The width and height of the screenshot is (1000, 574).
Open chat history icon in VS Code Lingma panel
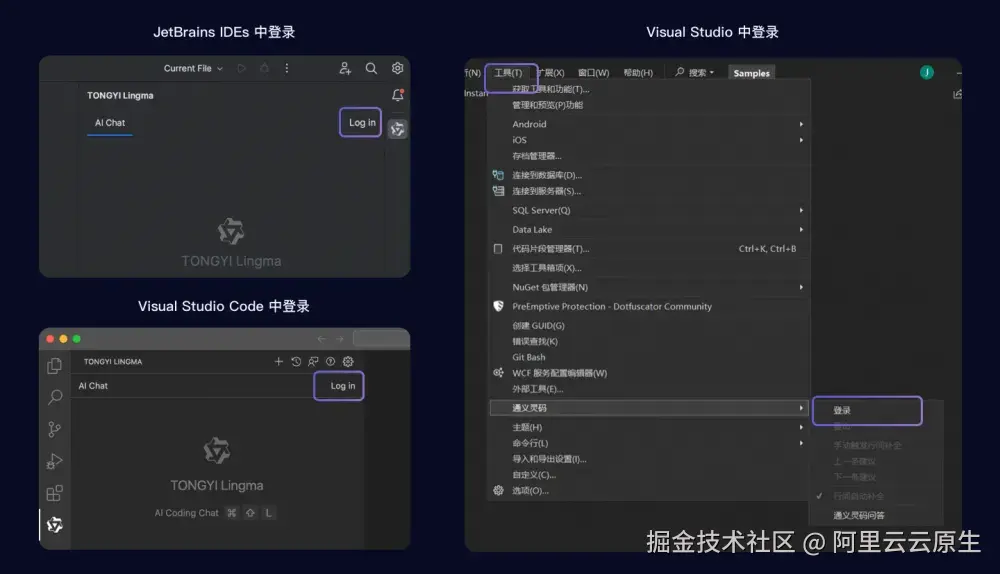pyautogui.click(x=296, y=362)
